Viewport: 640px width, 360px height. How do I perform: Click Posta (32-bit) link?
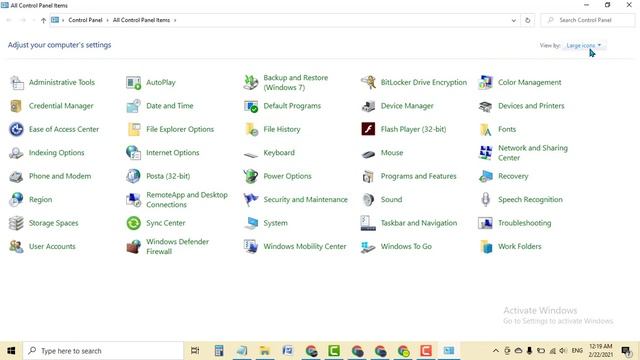pyautogui.click(x=168, y=176)
